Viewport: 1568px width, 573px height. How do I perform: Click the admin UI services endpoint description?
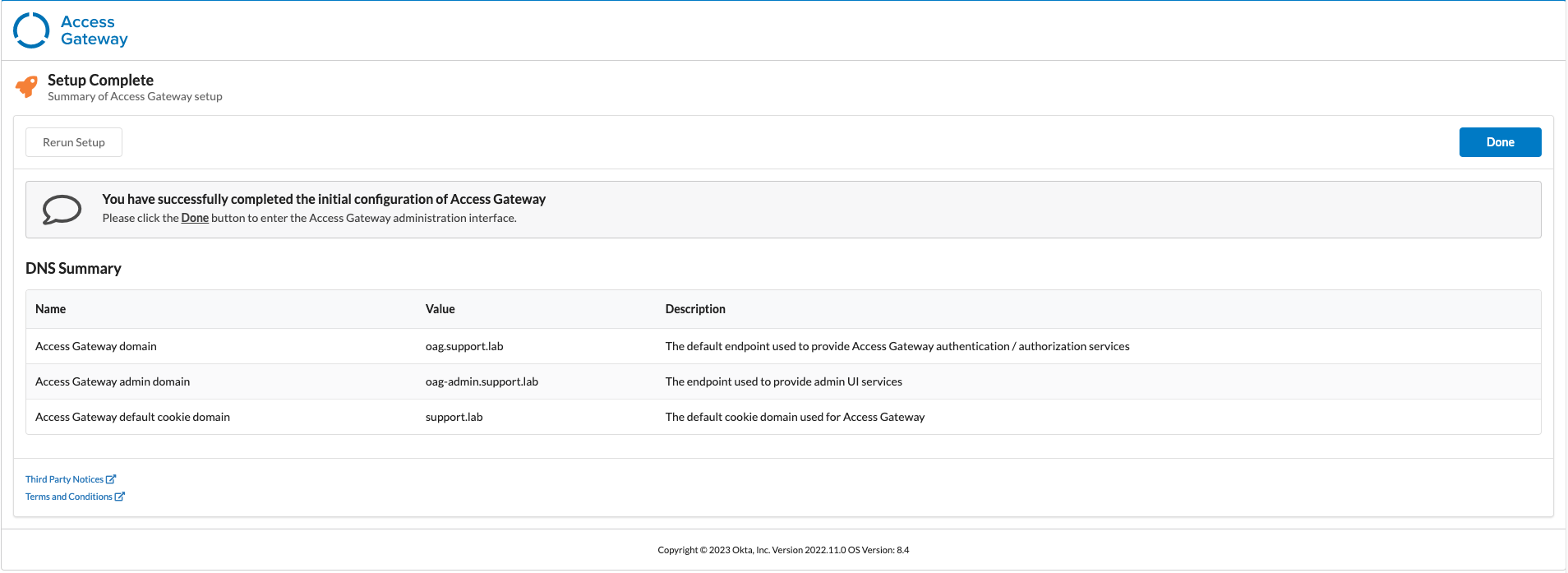(783, 381)
